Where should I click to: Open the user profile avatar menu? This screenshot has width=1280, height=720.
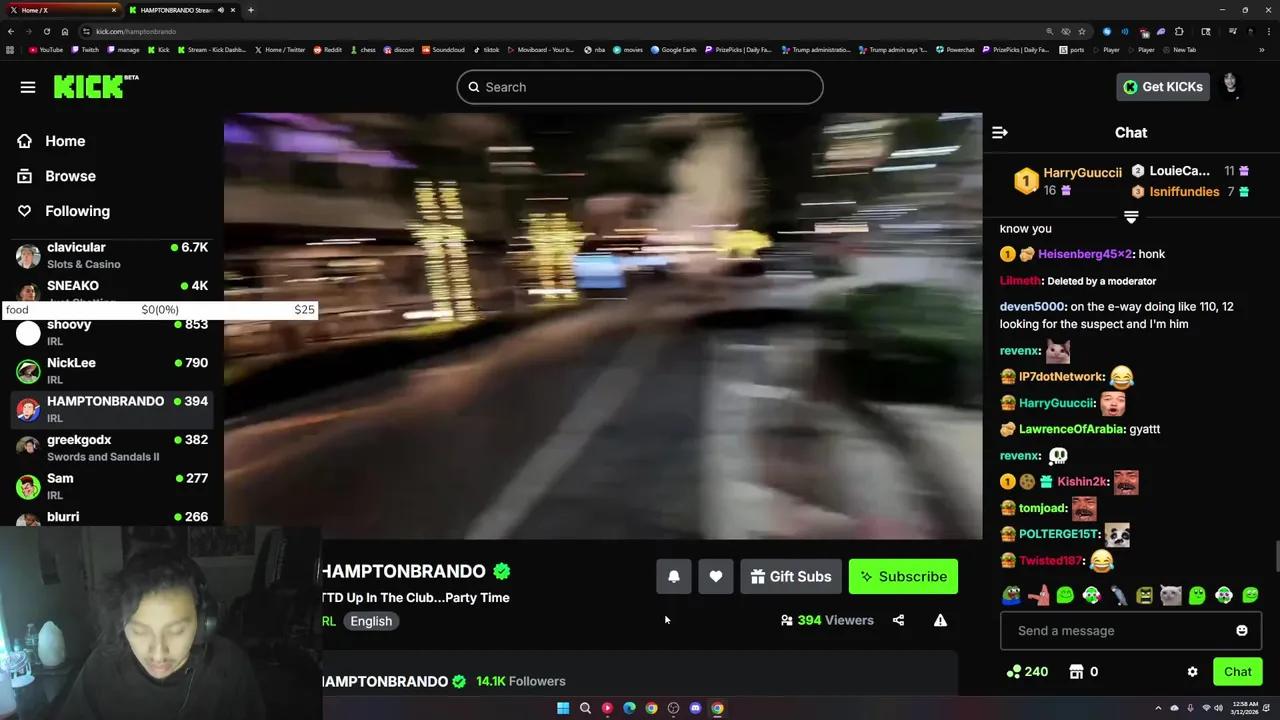coord(1231,86)
